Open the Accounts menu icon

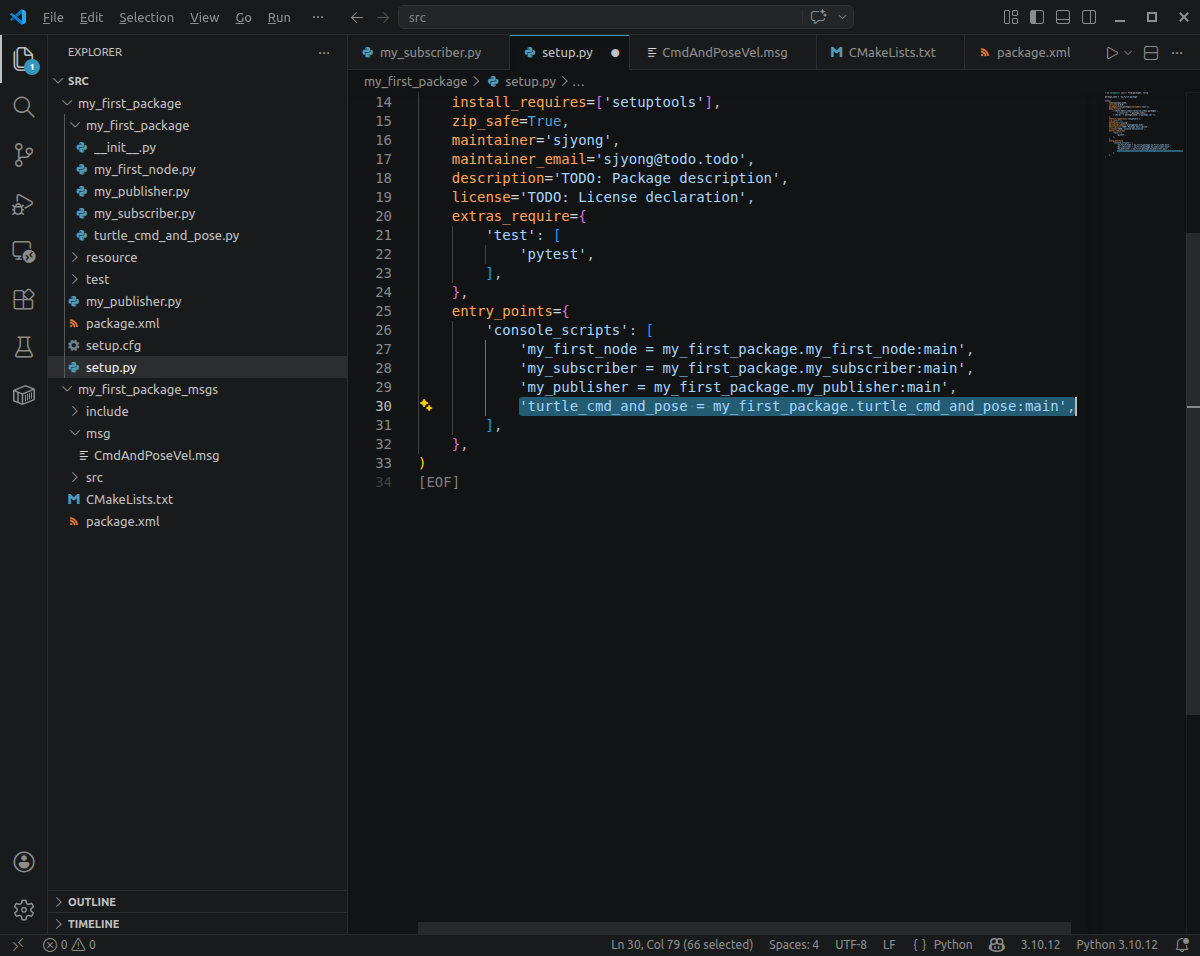coord(24,862)
